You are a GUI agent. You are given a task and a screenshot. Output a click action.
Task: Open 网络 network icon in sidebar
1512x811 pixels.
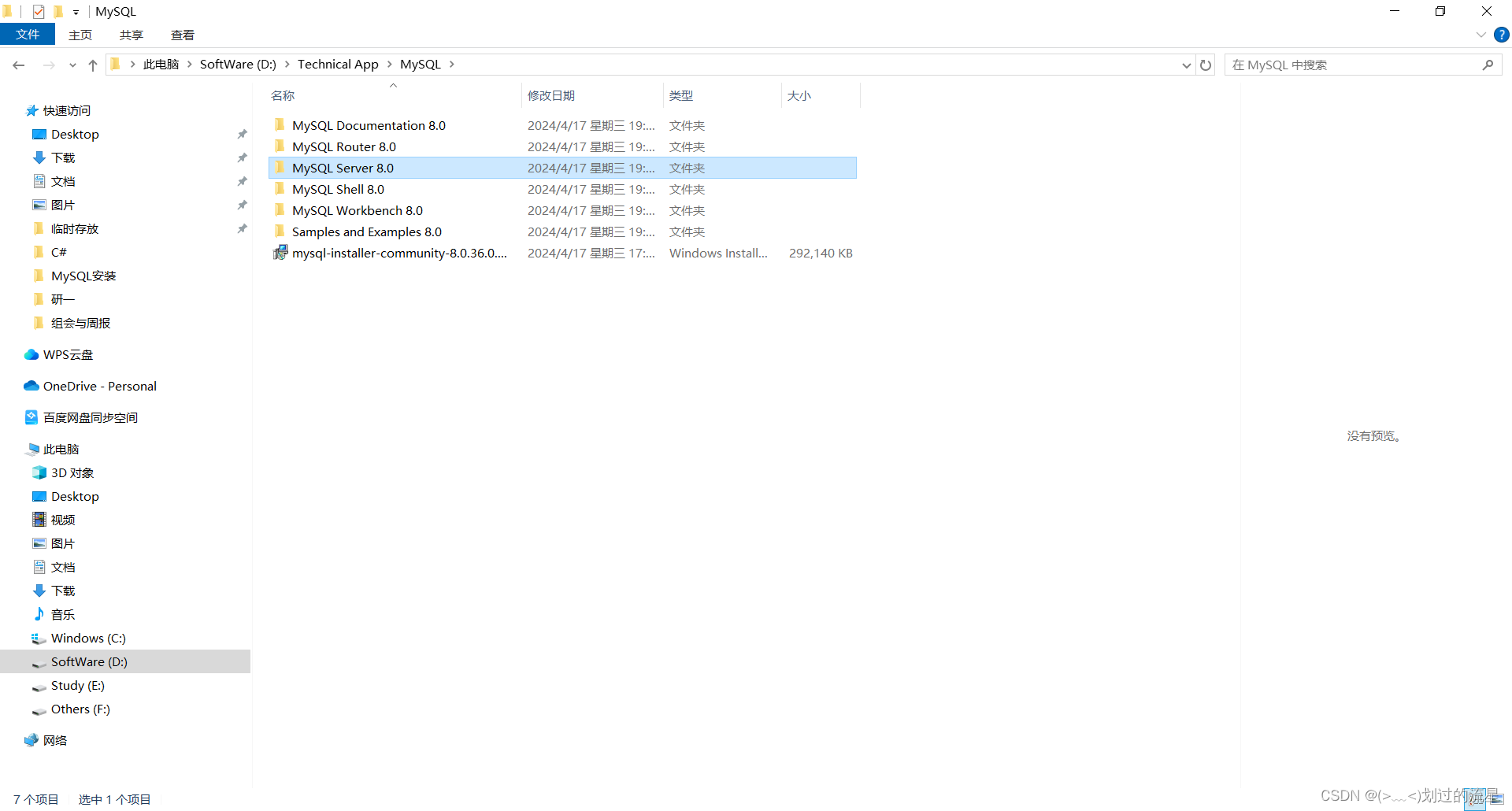click(x=31, y=740)
